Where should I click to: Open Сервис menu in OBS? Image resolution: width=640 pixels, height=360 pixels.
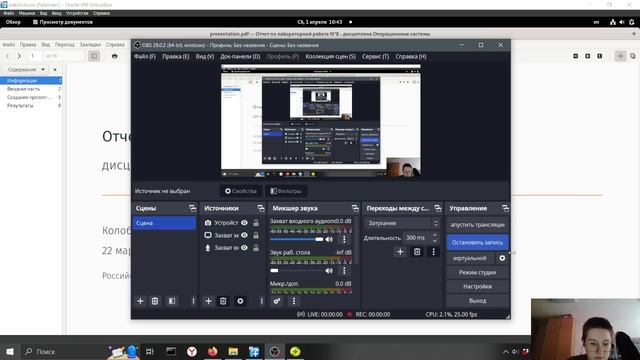[x=375, y=56]
